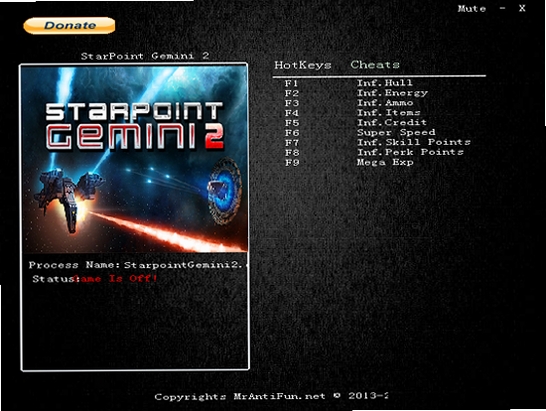Image resolution: width=546 pixels, height=411 pixels.
Task: Click the F6 hotkey label
Action: click(x=292, y=133)
